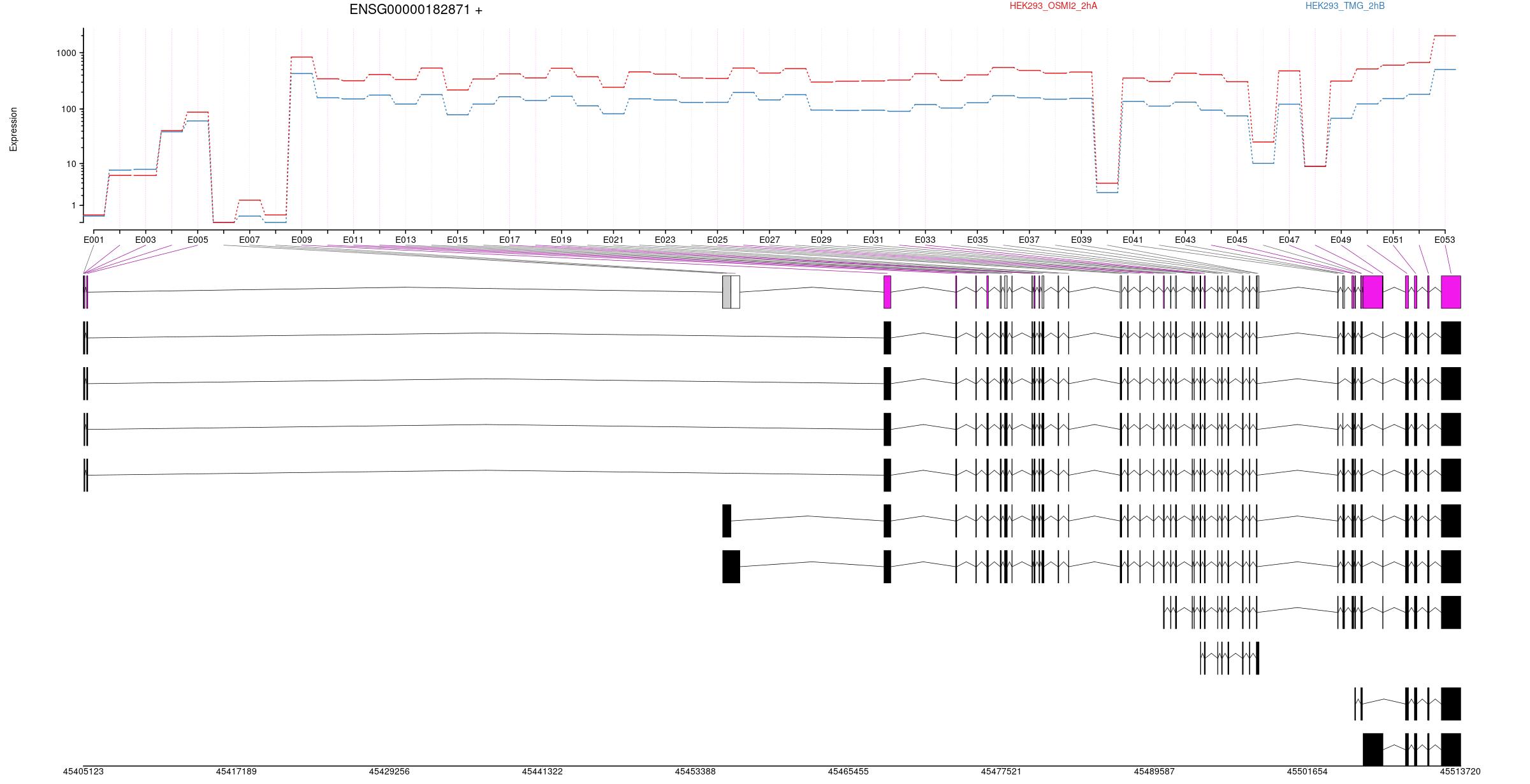1530x784 pixels.
Task: Click genomic coordinate 45513720
Action: (1460, 771)
